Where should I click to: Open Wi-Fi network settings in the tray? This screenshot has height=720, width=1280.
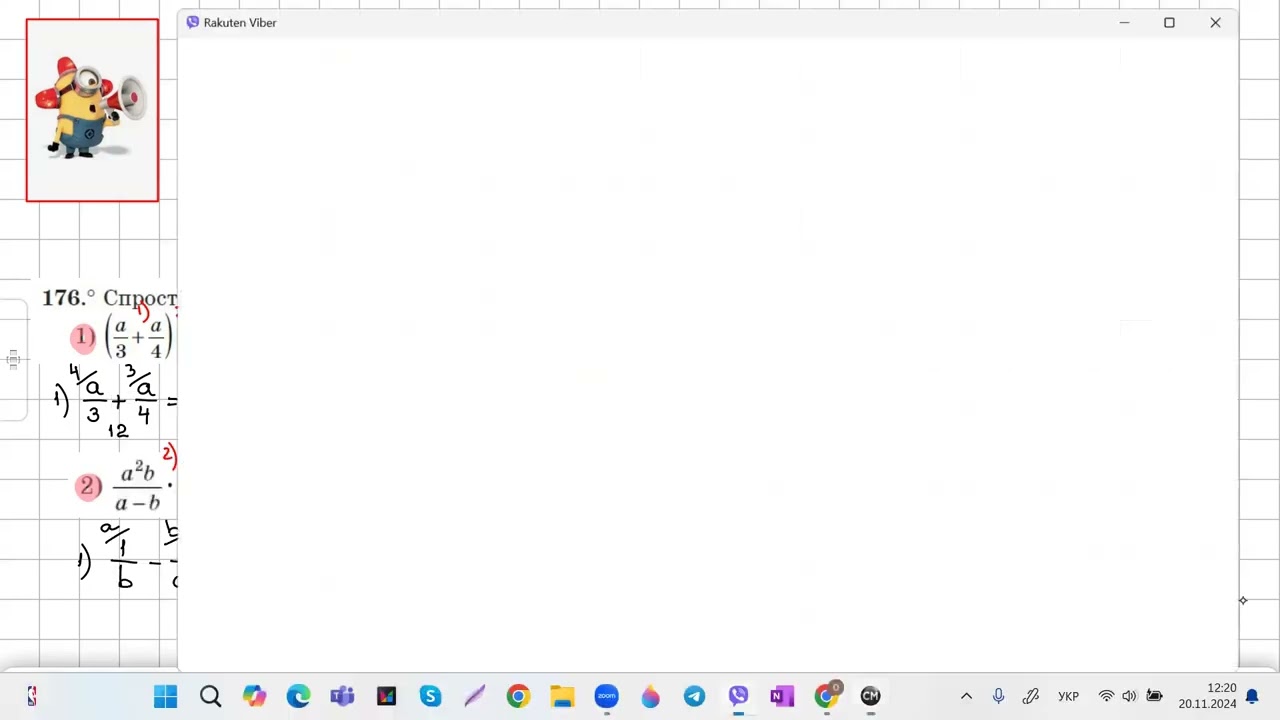point(1106,696)
